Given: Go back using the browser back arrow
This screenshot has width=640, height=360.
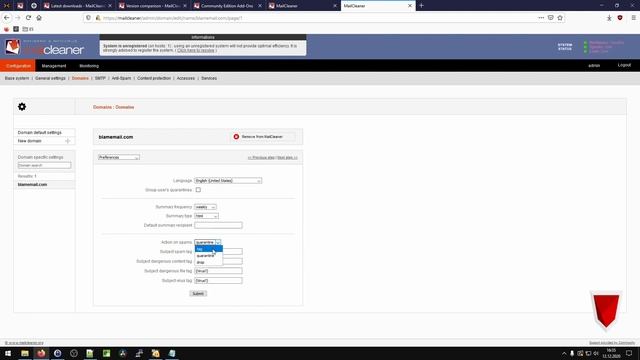Looking at the screenshot, I should click(x=7, y=18).
